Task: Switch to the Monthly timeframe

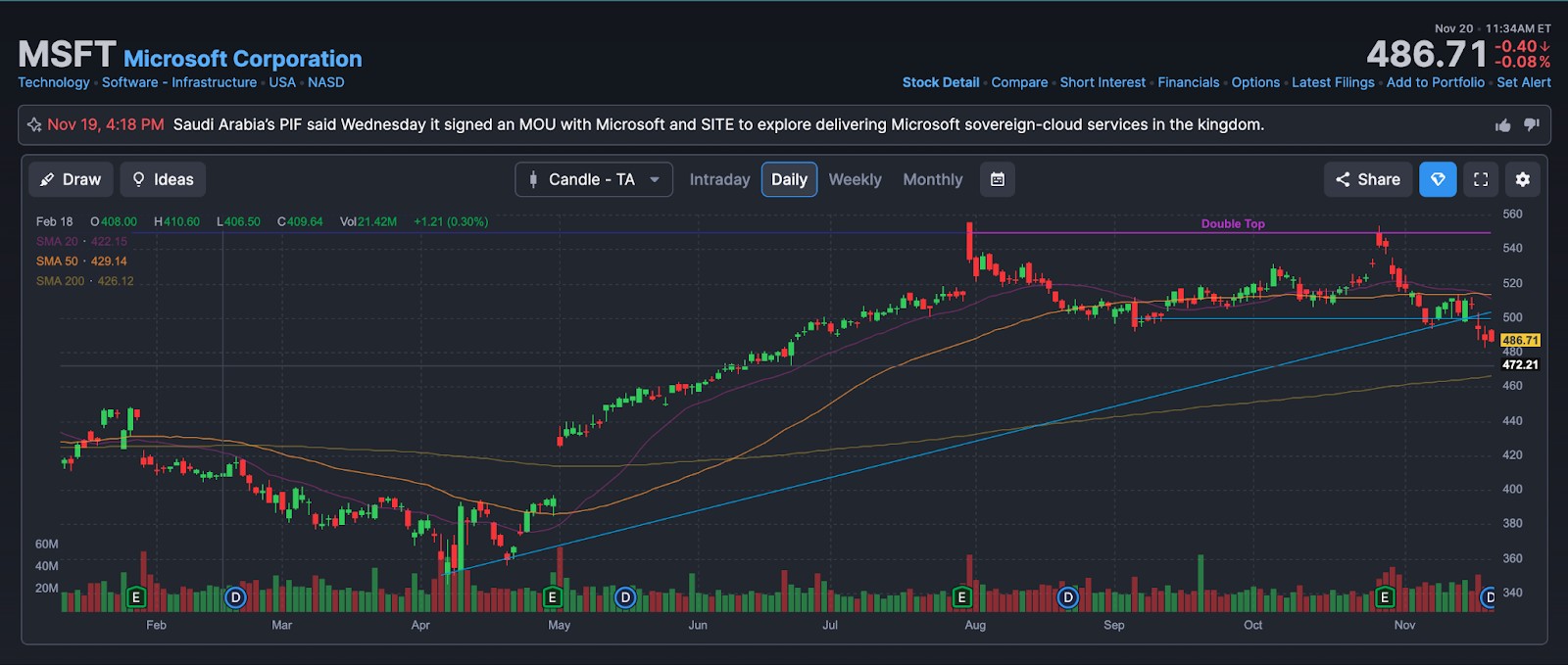Action: (932, 179)
